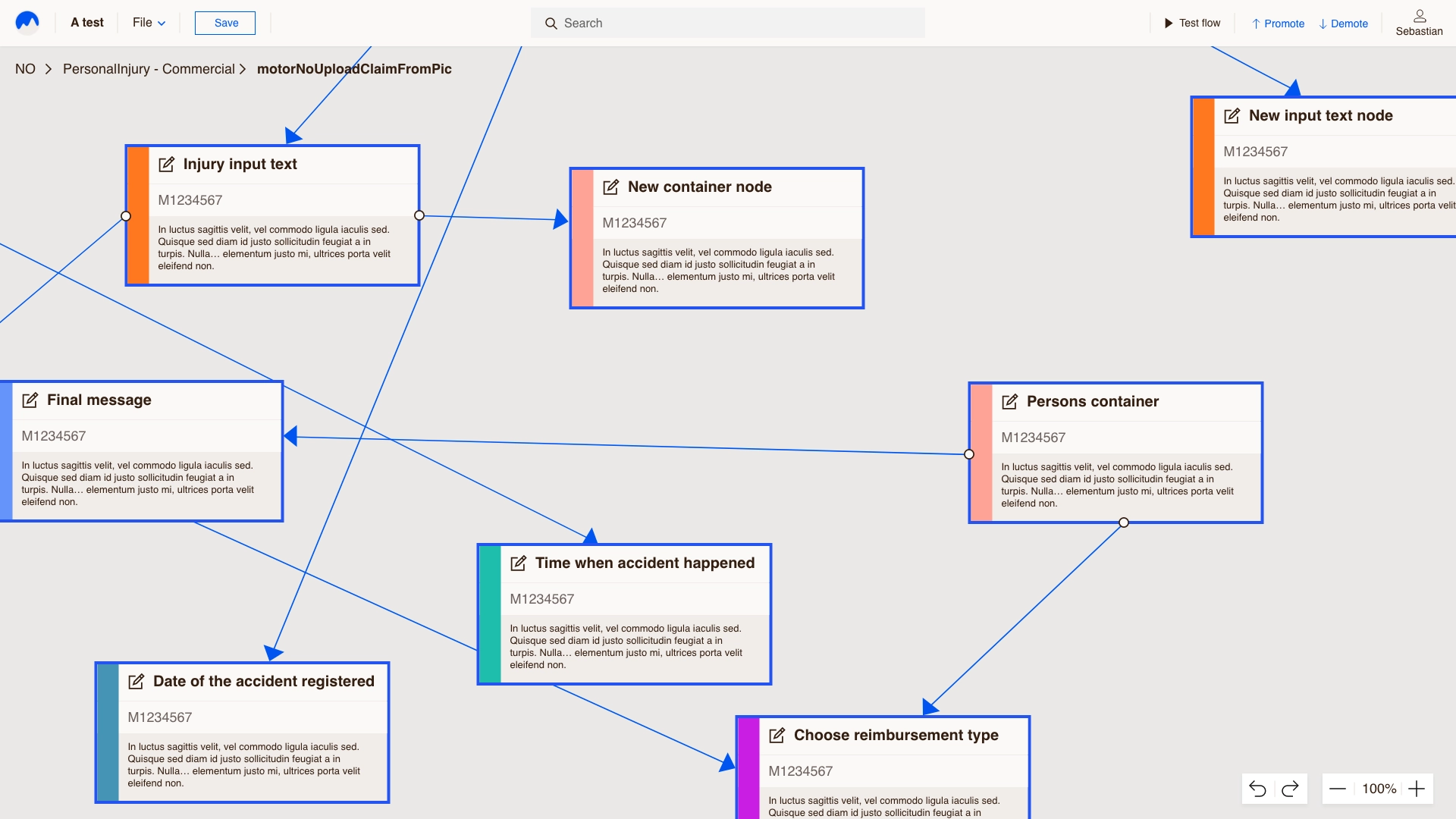Edit the Final message node

pos(30,400)
